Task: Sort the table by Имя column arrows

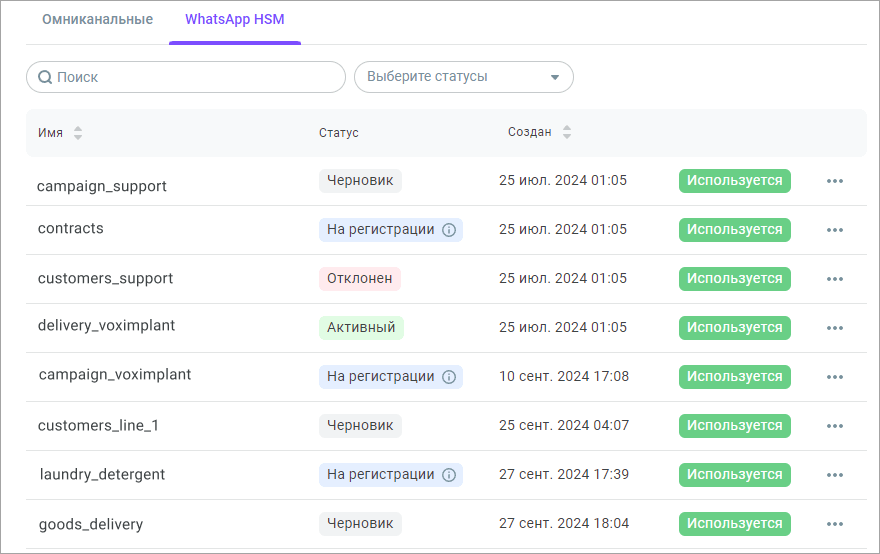Action: coord(78,133)
